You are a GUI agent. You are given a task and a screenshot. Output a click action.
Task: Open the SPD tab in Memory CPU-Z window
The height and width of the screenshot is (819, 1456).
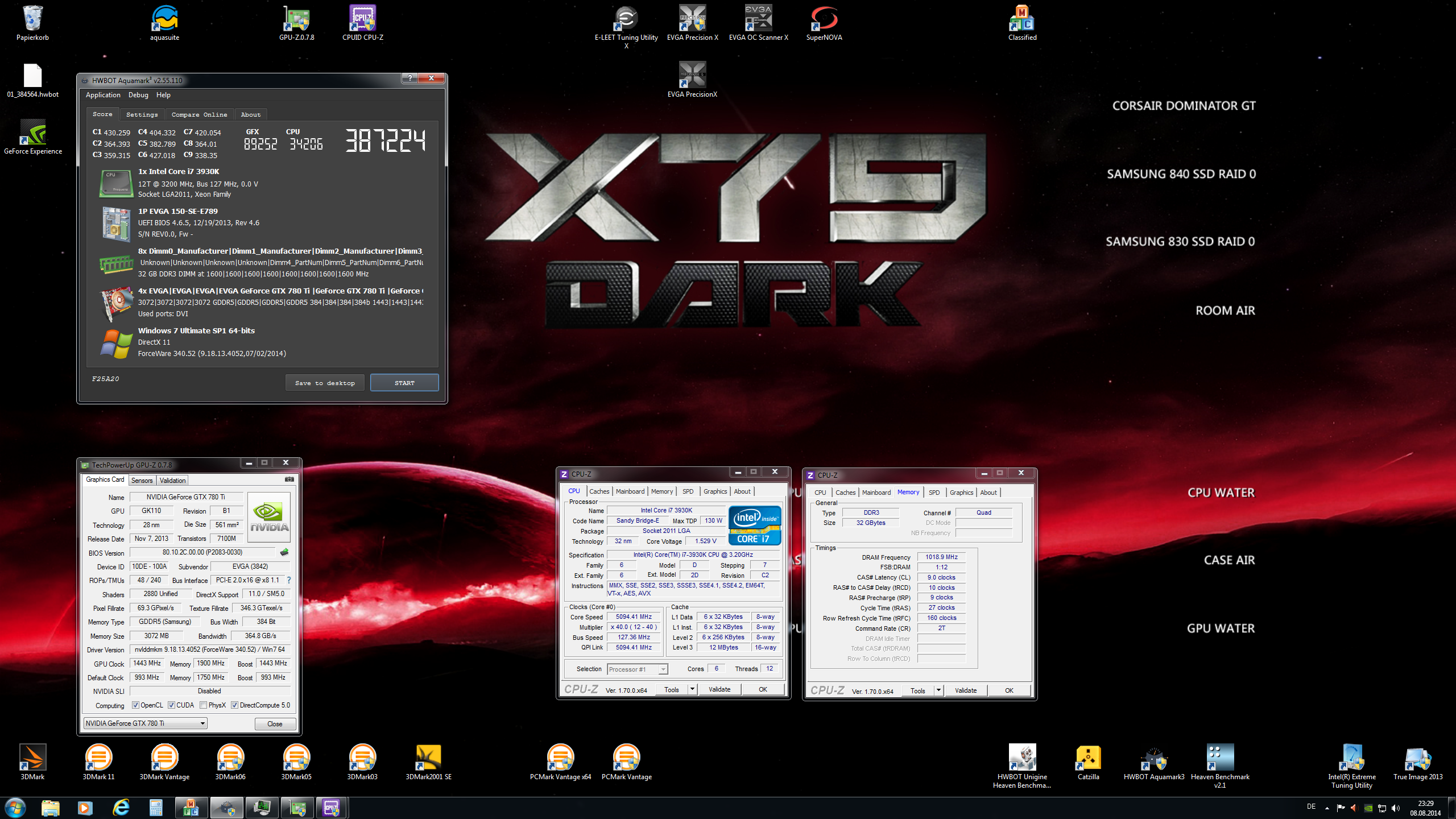tap(934, 493)
